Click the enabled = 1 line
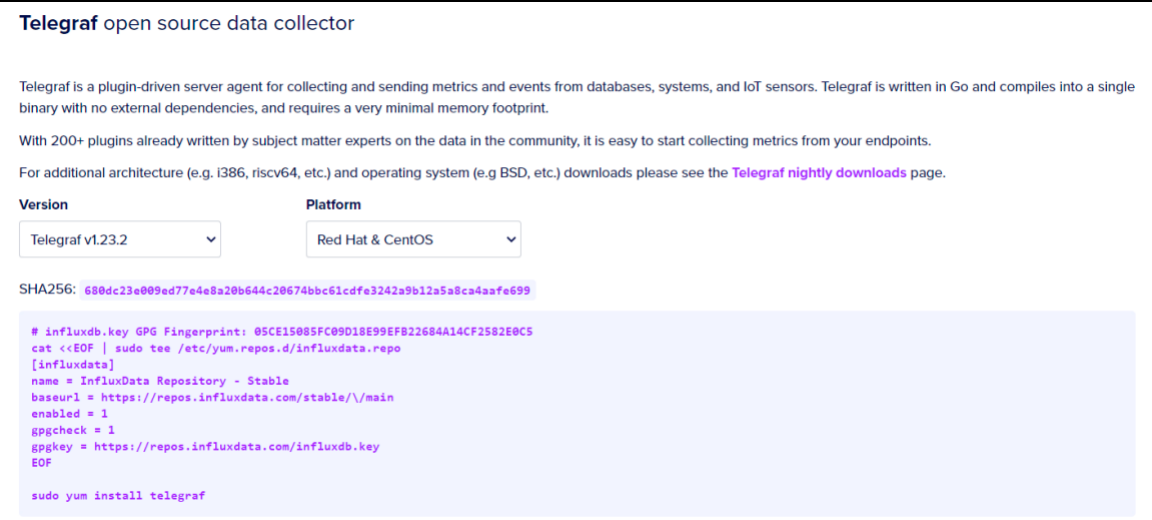Screen dimensions: 1152x520 (69, 414)
